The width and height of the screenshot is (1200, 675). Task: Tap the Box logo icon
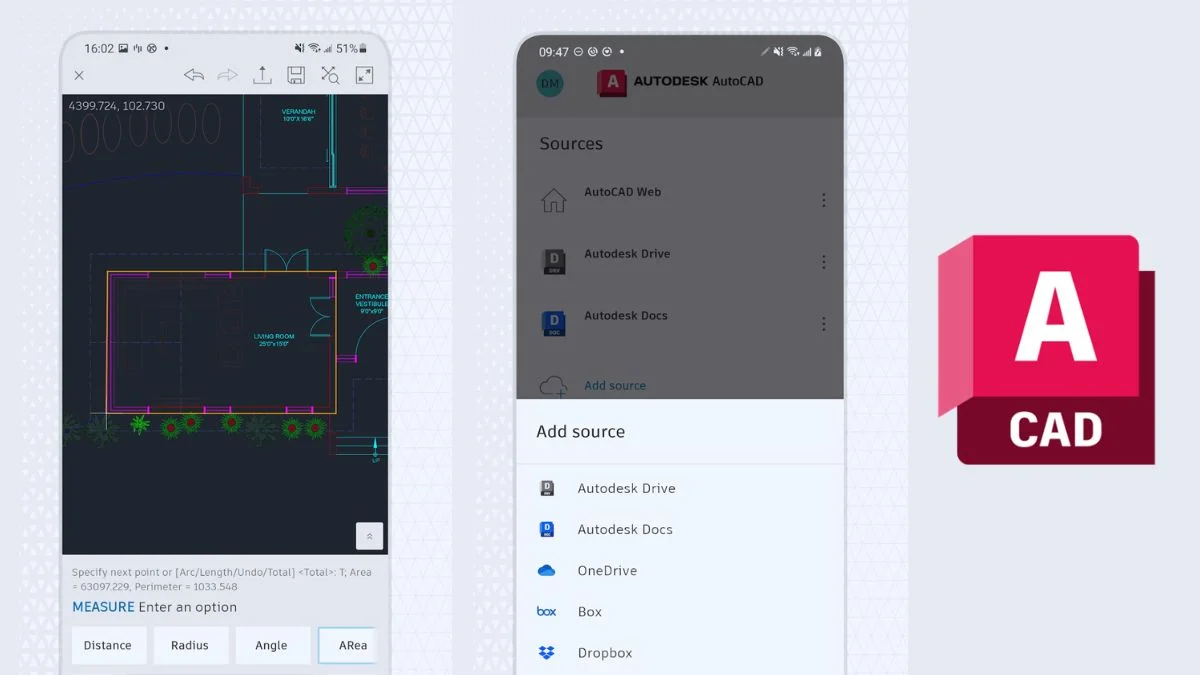(546, 611)
